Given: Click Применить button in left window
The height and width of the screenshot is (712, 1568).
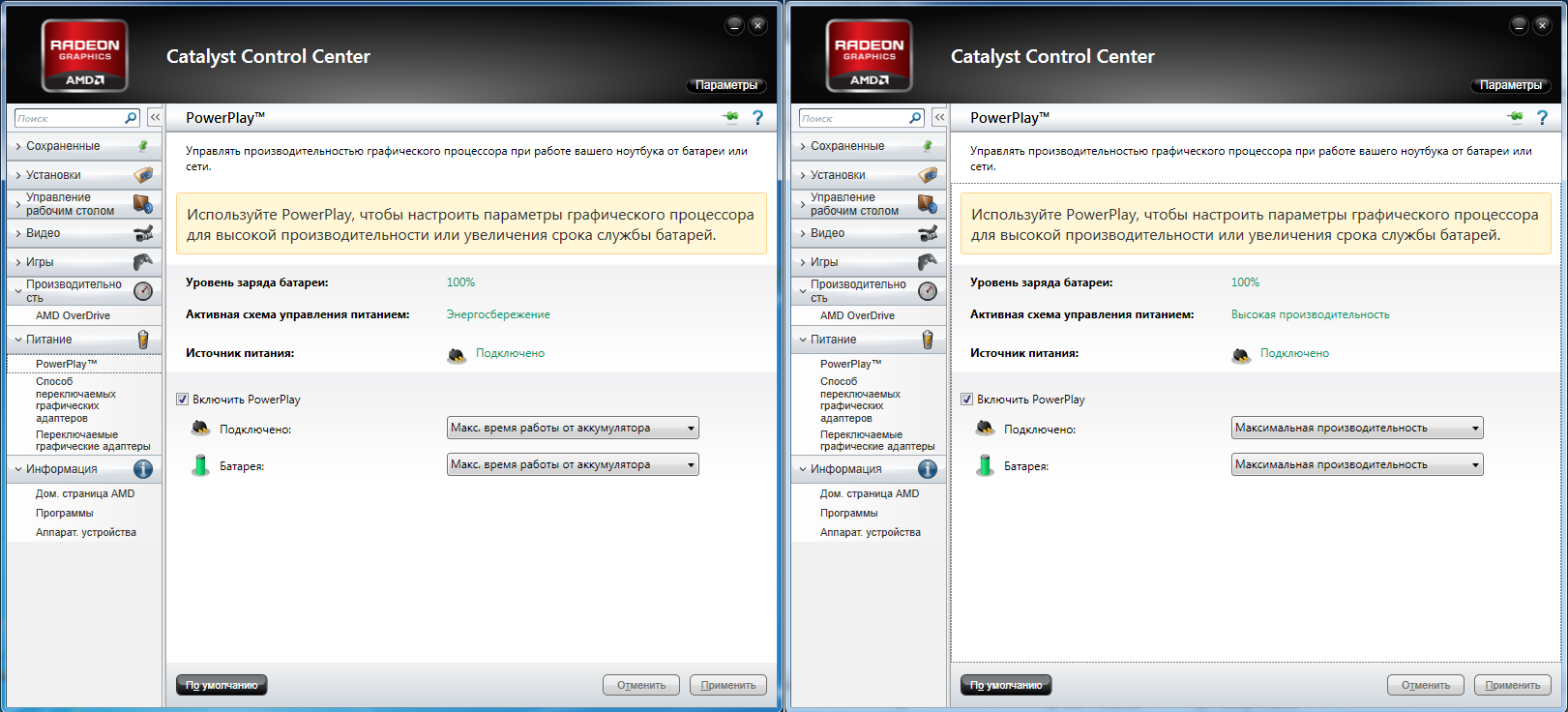Looking at the screenshot, I should coord(728,685).
